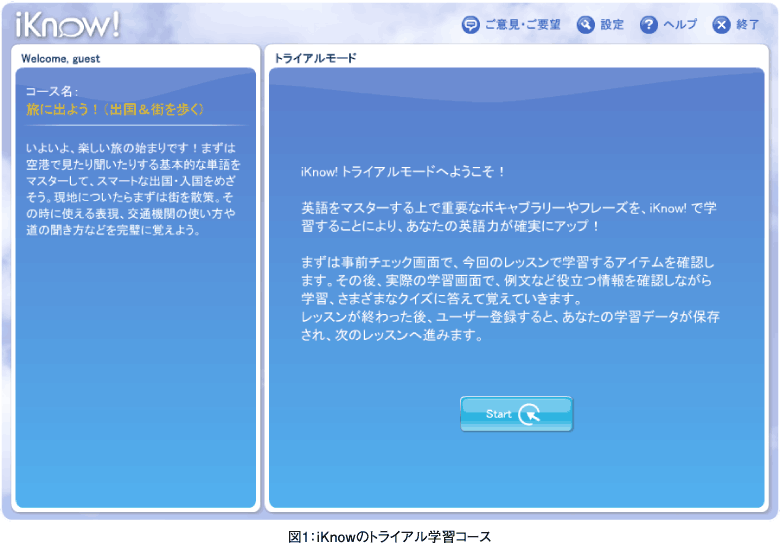Click the cursor icon on Start button
Image resolution: width=780 pixels, height=549 pixels.
(529, 414)
